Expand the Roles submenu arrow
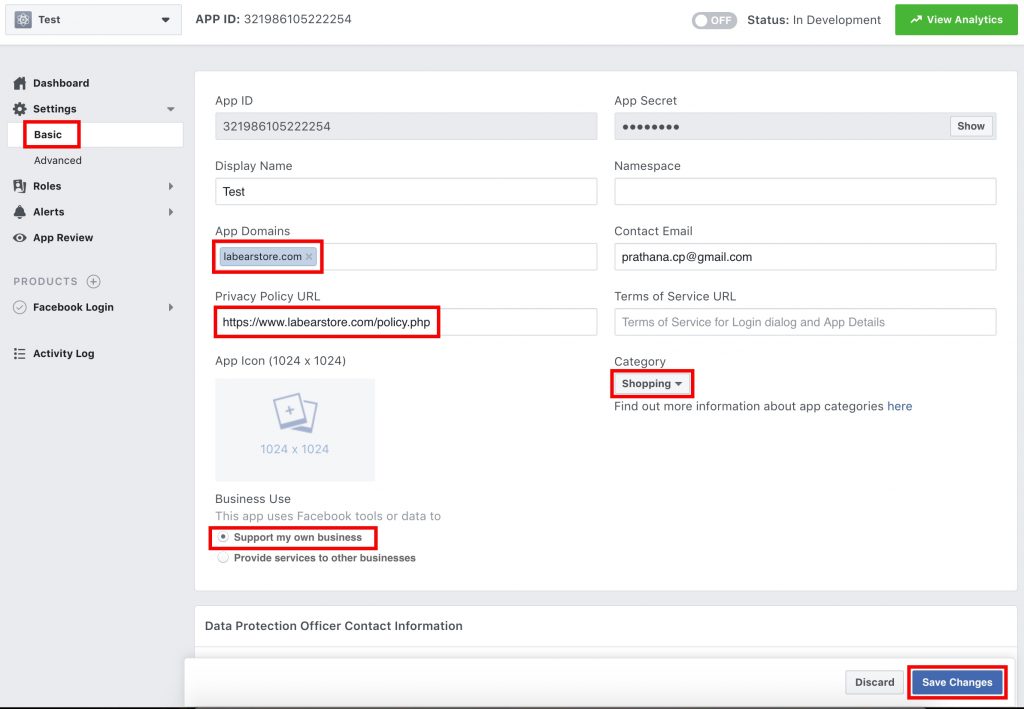The image size is (1024, 709). [170, 186]
